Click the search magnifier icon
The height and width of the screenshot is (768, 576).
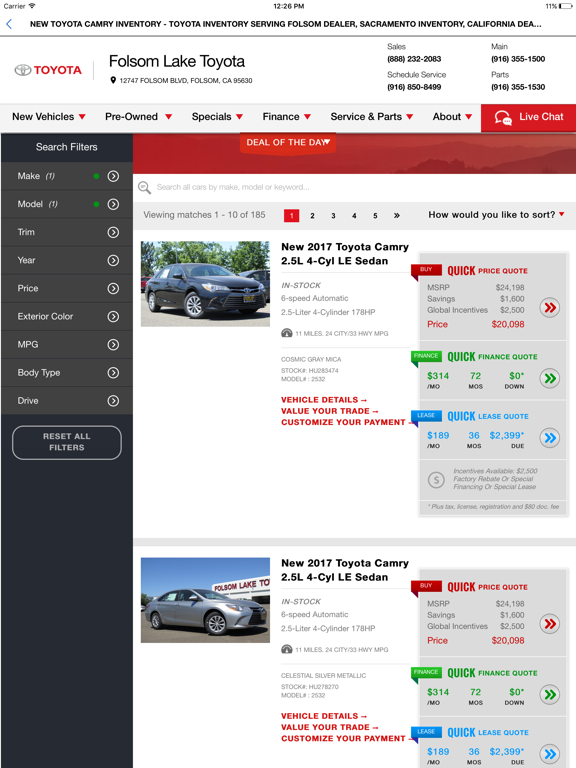tap(144, 187)
